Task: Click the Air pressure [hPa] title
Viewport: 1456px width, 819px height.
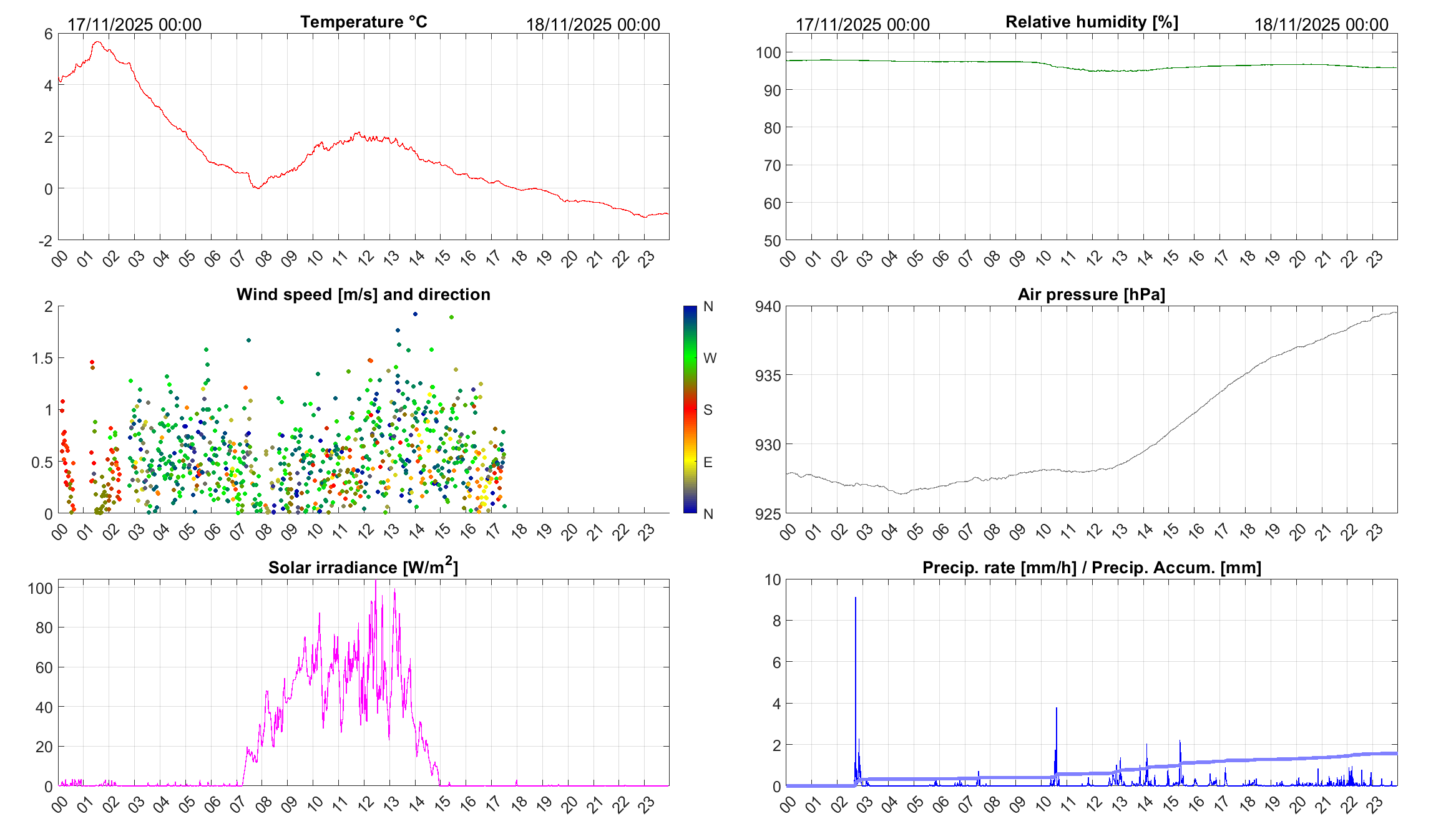Action: coord(1091,294)
